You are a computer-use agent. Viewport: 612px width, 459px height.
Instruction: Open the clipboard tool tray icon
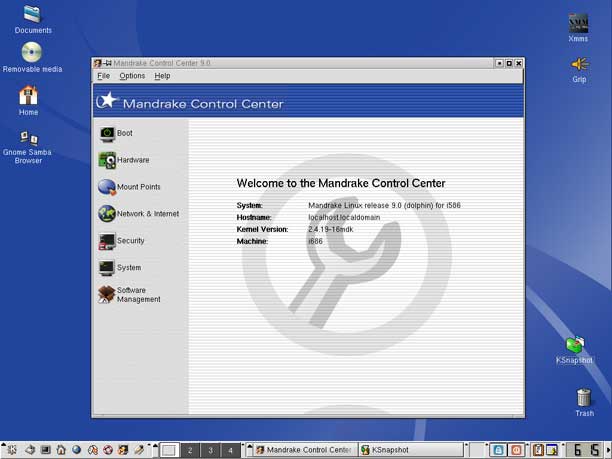pyautogui.click(x=538, y=450)
